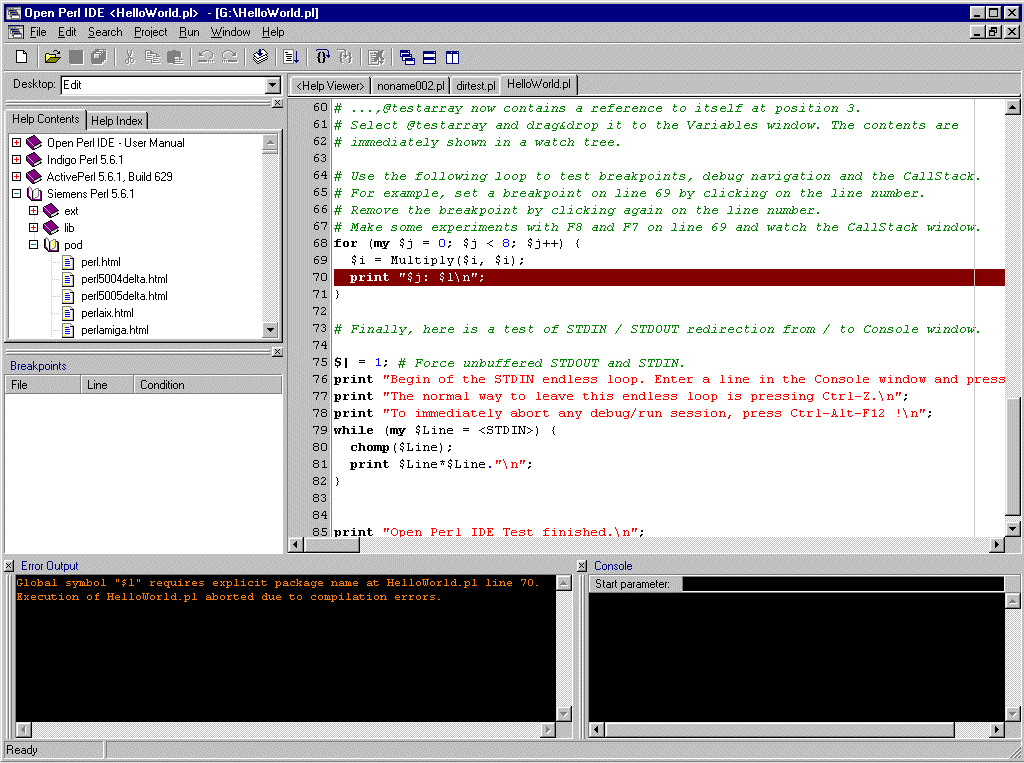1024x763 pixels.
Task: Toggle breakpoint on line number 81
Action: (319, 464)
